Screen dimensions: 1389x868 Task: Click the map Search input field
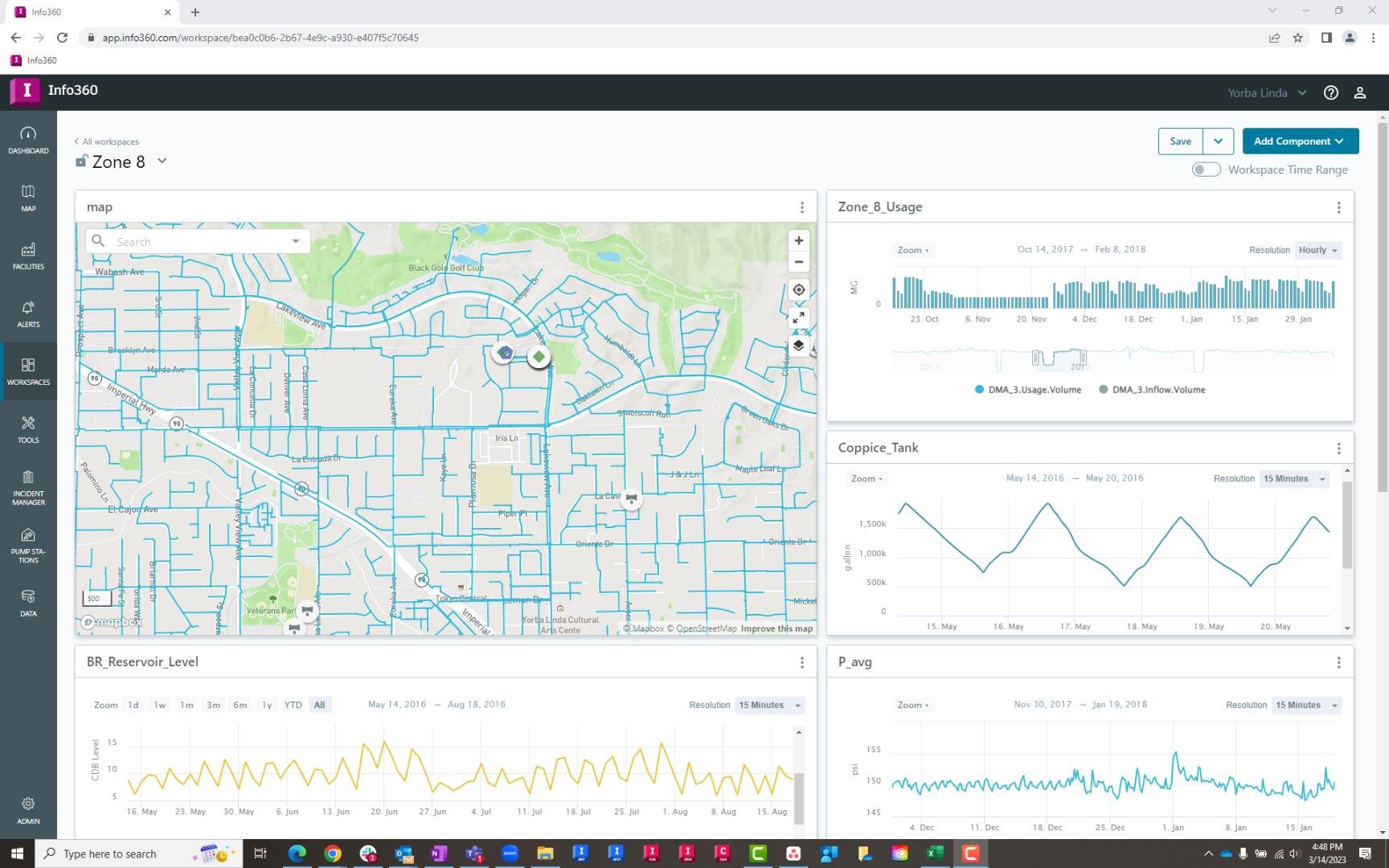point(201,242)
